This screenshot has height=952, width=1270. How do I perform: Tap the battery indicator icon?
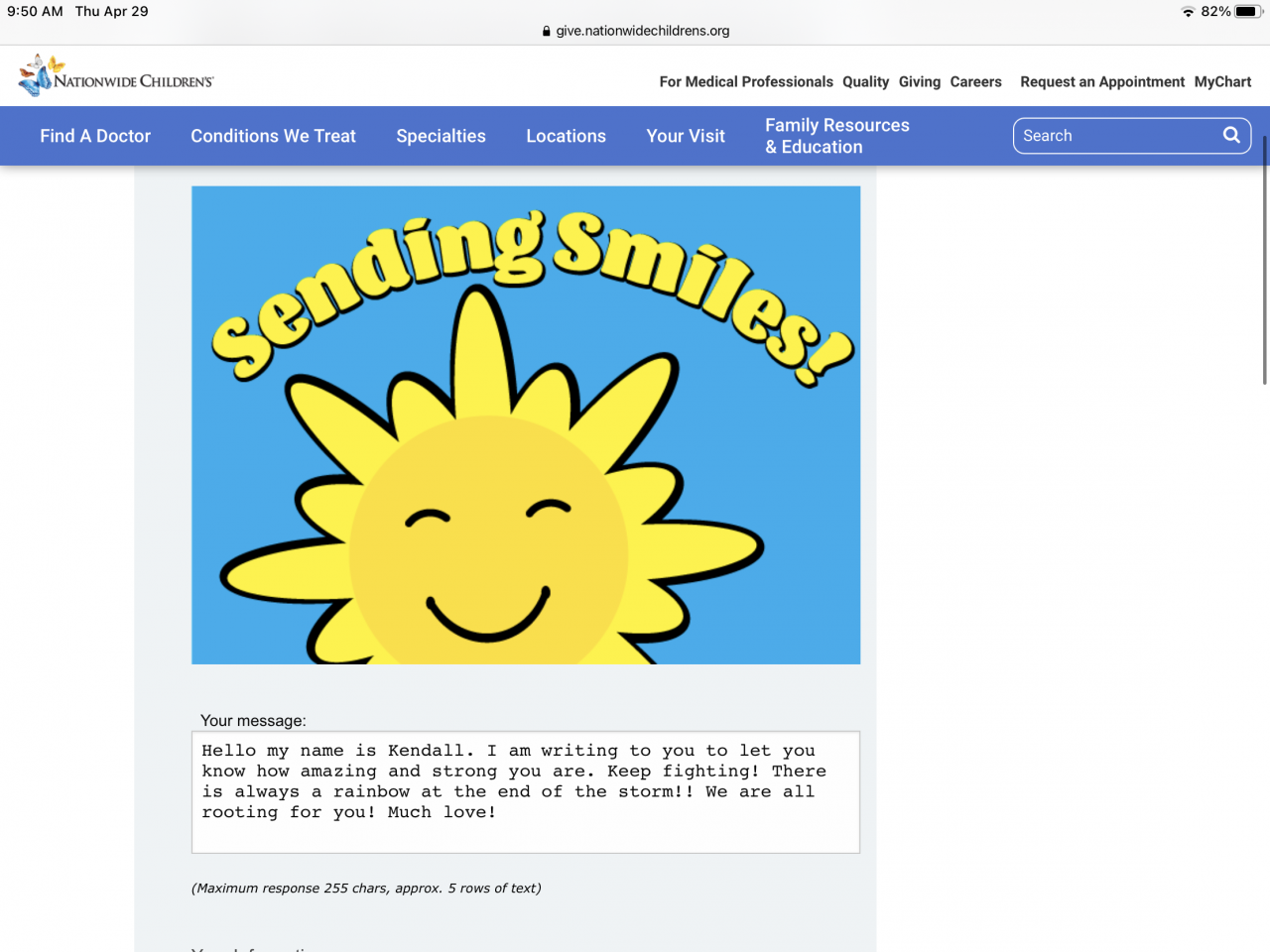pyautogui.click(x=1247, y=12)
